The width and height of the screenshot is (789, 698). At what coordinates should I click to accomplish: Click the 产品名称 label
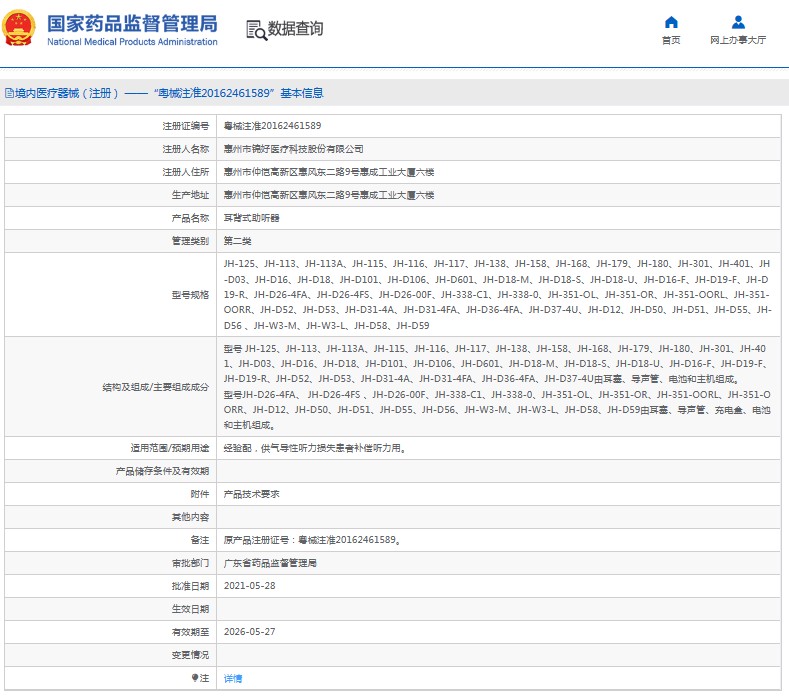tap(190, 218)
